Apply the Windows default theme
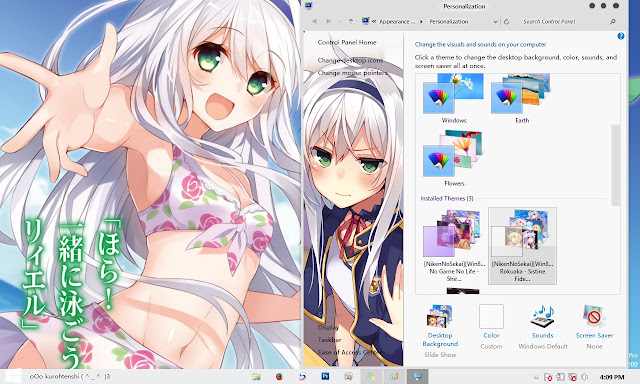Screen dimensions: 640x384 pos(453,98)
